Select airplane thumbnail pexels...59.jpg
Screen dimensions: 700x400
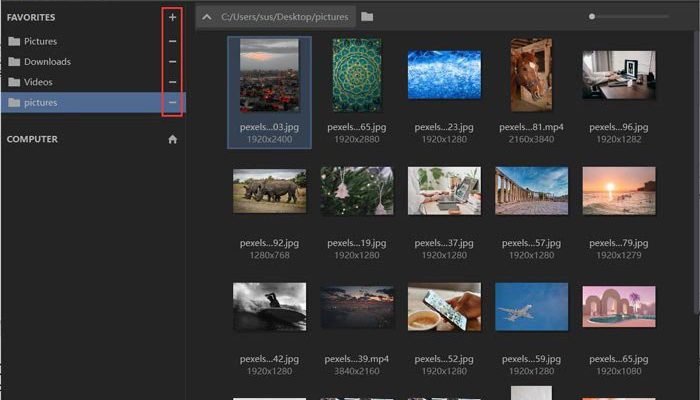point(531,307)
